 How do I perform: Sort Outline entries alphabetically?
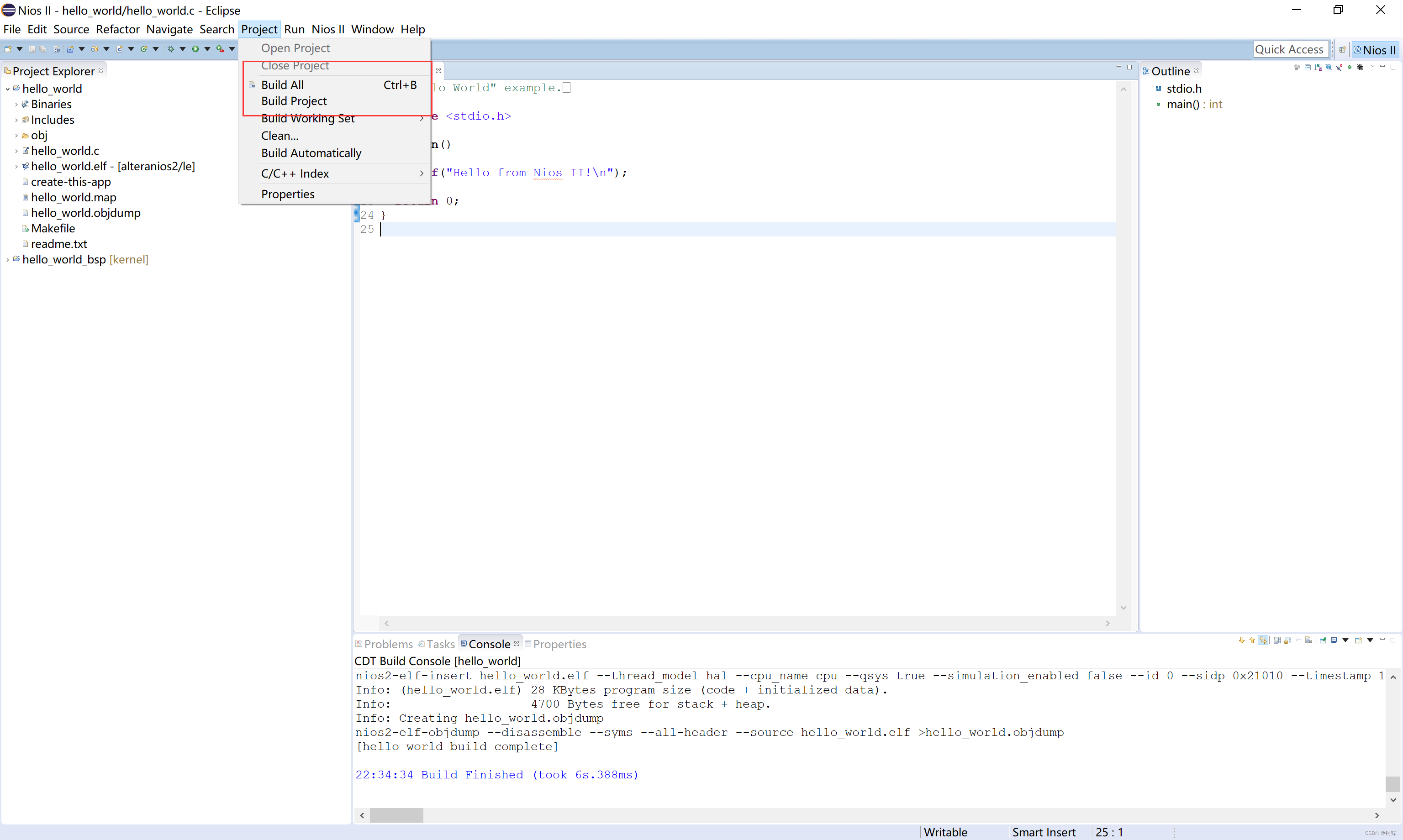pos(1318,67)
